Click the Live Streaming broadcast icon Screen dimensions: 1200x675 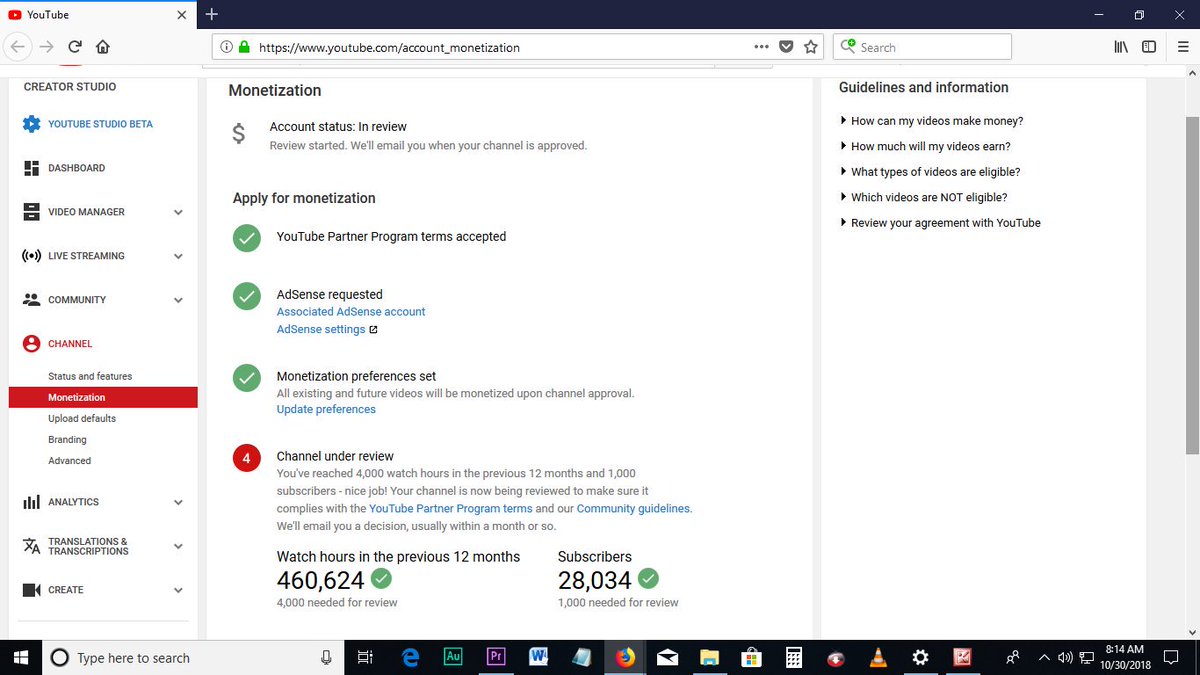coord(31,256)
